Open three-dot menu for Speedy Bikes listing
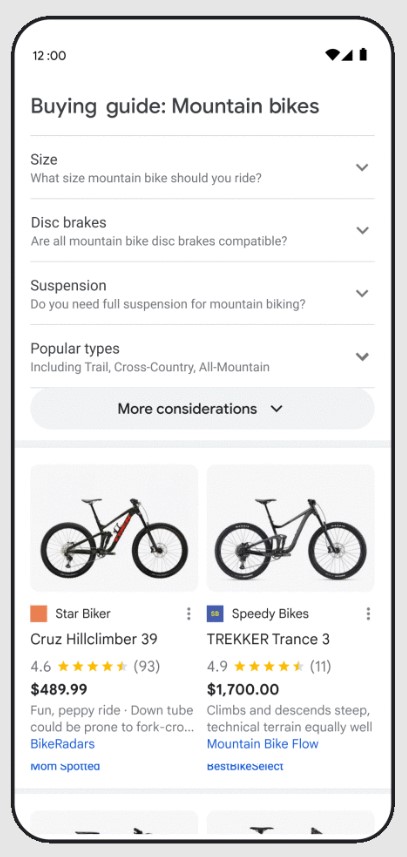The height and width of the screenshot is (857, 407). tap(368, 614)
